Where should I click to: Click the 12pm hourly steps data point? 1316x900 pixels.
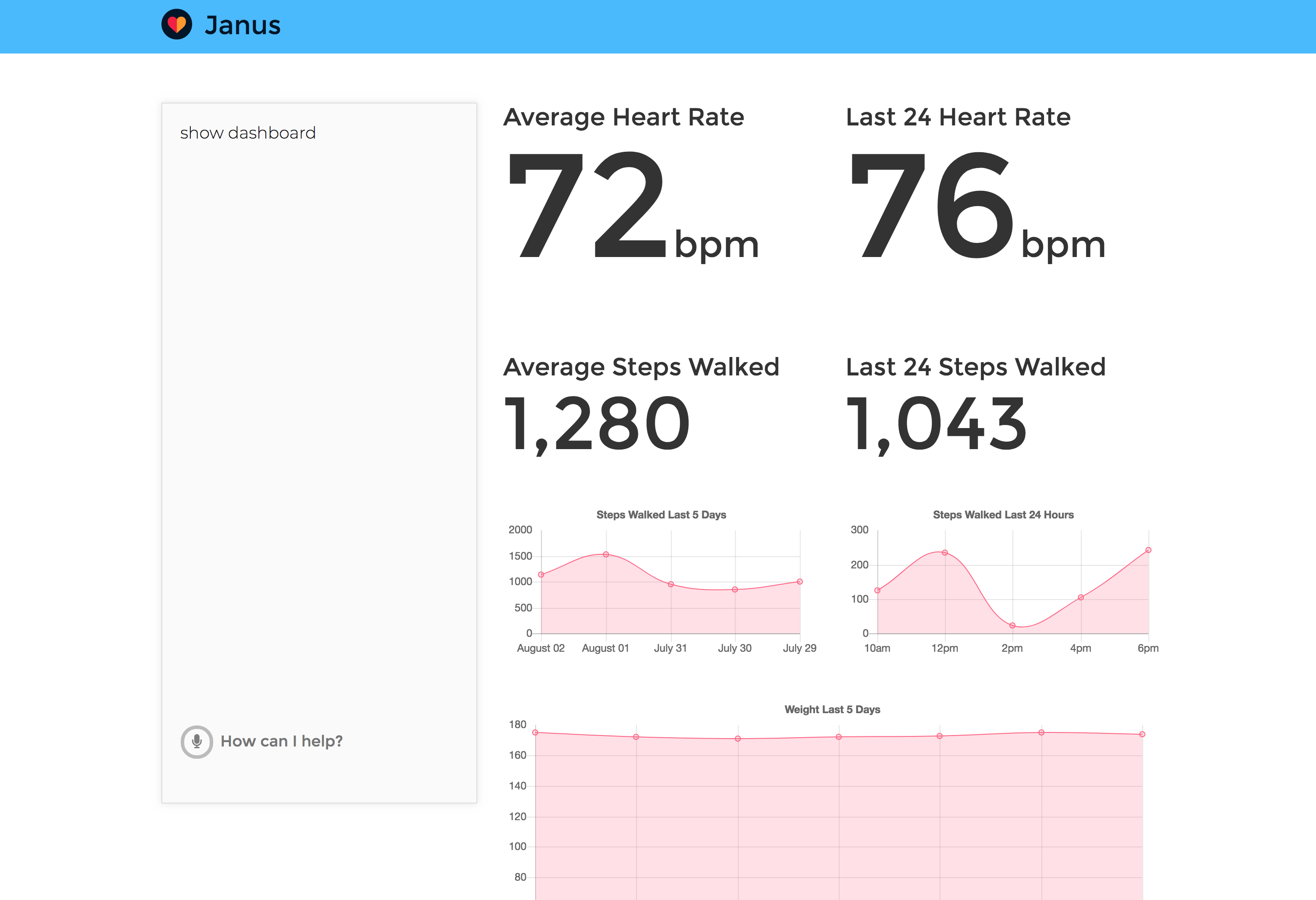(945, 553)
